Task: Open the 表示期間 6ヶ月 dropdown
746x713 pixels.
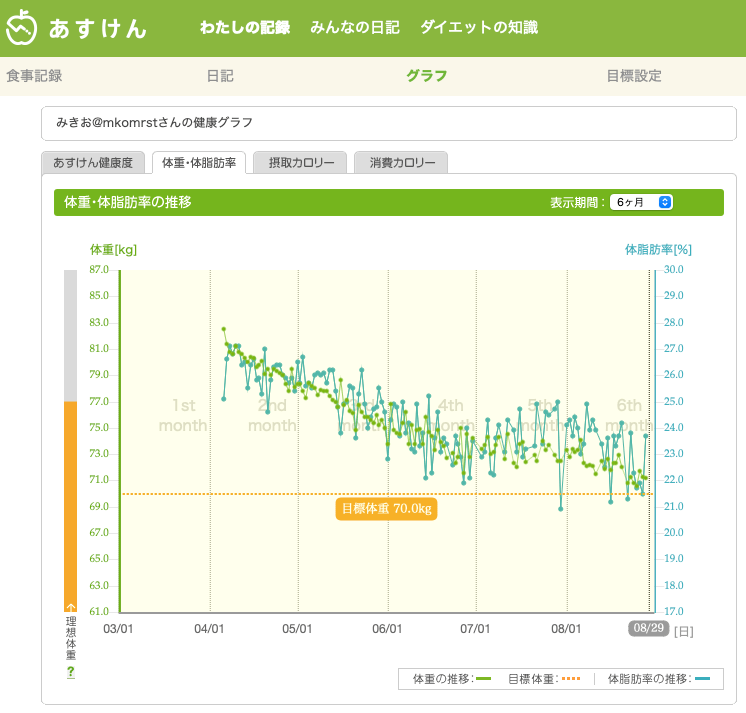Action: point(642,202)
